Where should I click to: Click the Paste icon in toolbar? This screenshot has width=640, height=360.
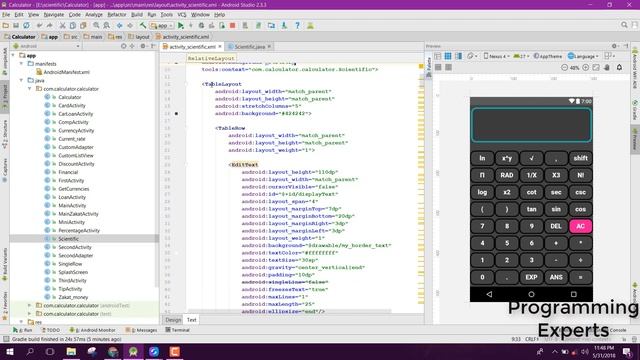[x=83, y=25]
